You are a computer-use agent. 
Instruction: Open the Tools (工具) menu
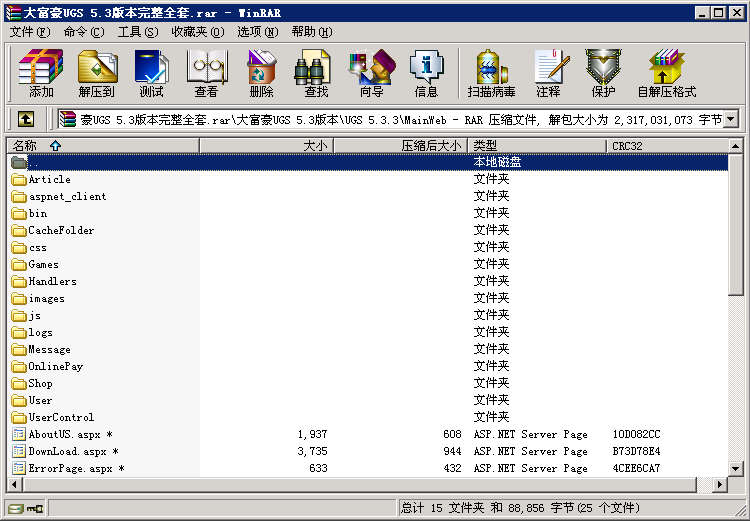coord(137,32)
